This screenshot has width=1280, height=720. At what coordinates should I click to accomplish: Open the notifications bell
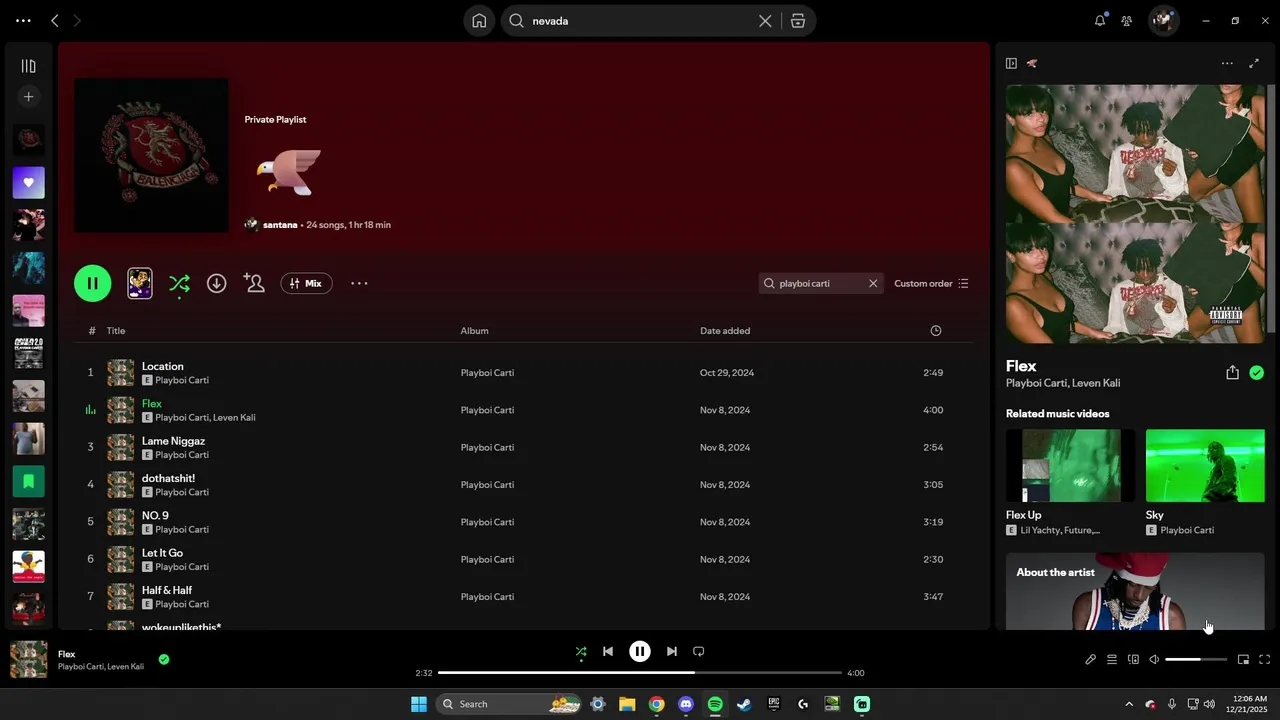[x=1100, y=20]
